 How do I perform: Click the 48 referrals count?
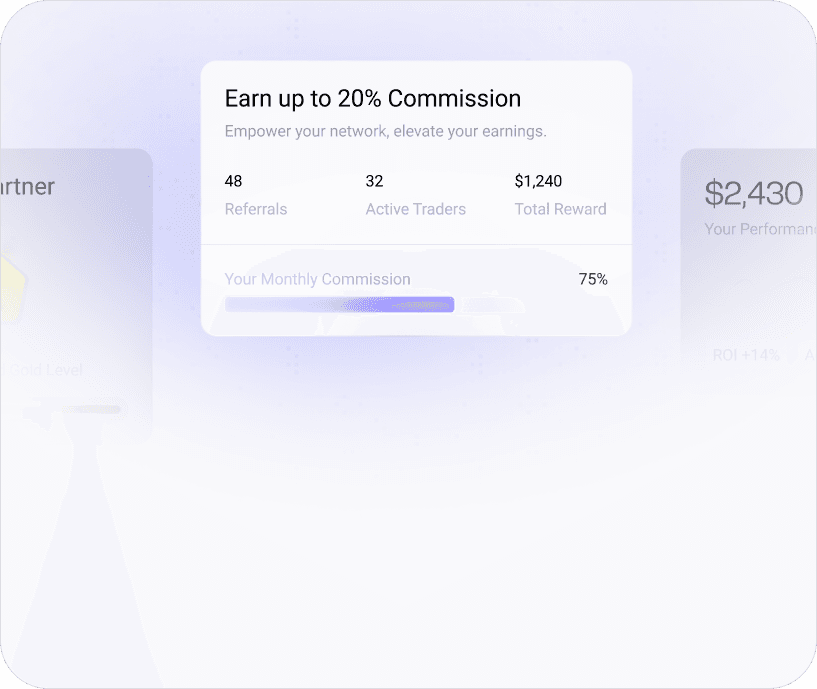[x=233, y=181]
